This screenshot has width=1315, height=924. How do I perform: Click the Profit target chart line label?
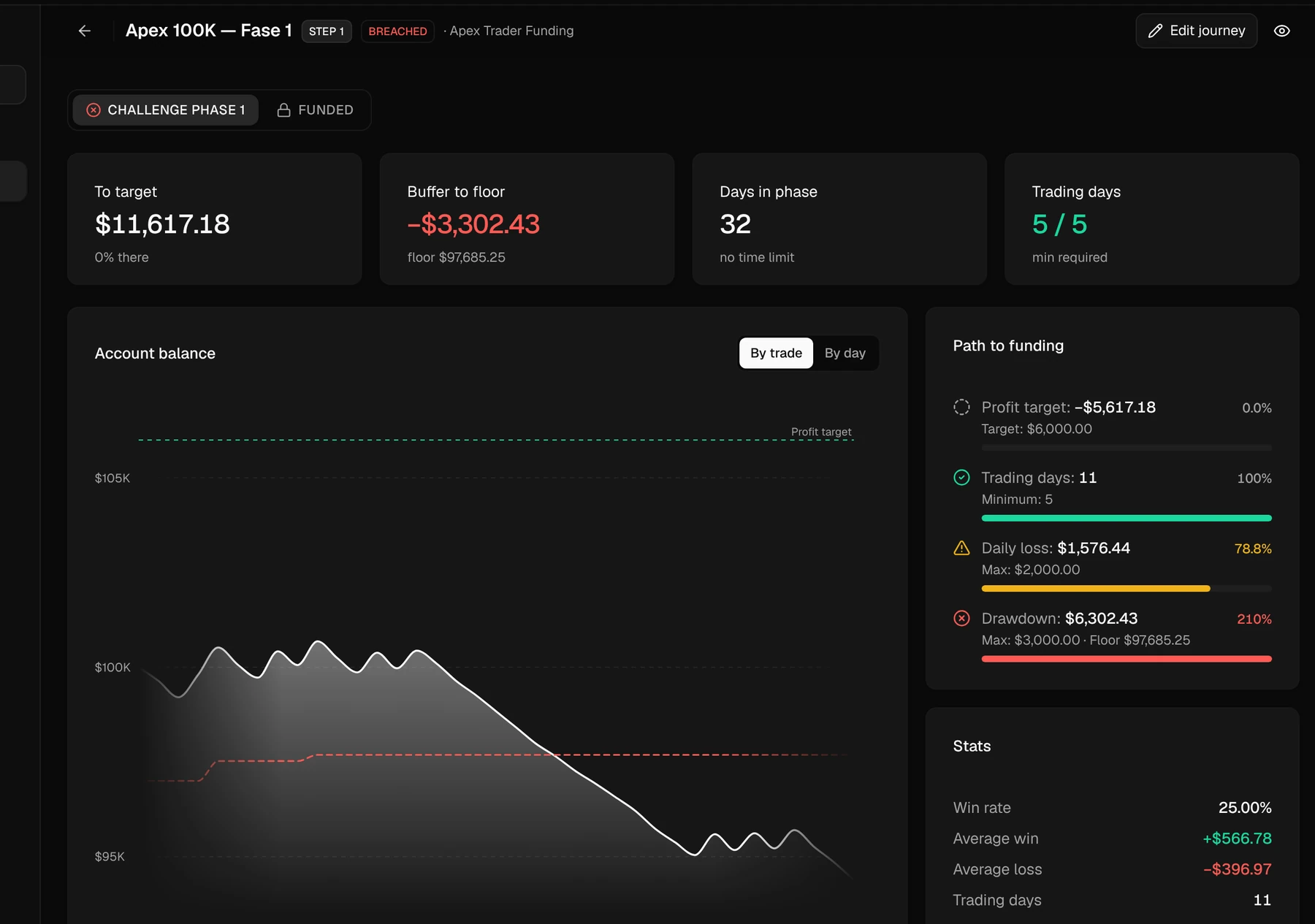[x=821, y=432]
